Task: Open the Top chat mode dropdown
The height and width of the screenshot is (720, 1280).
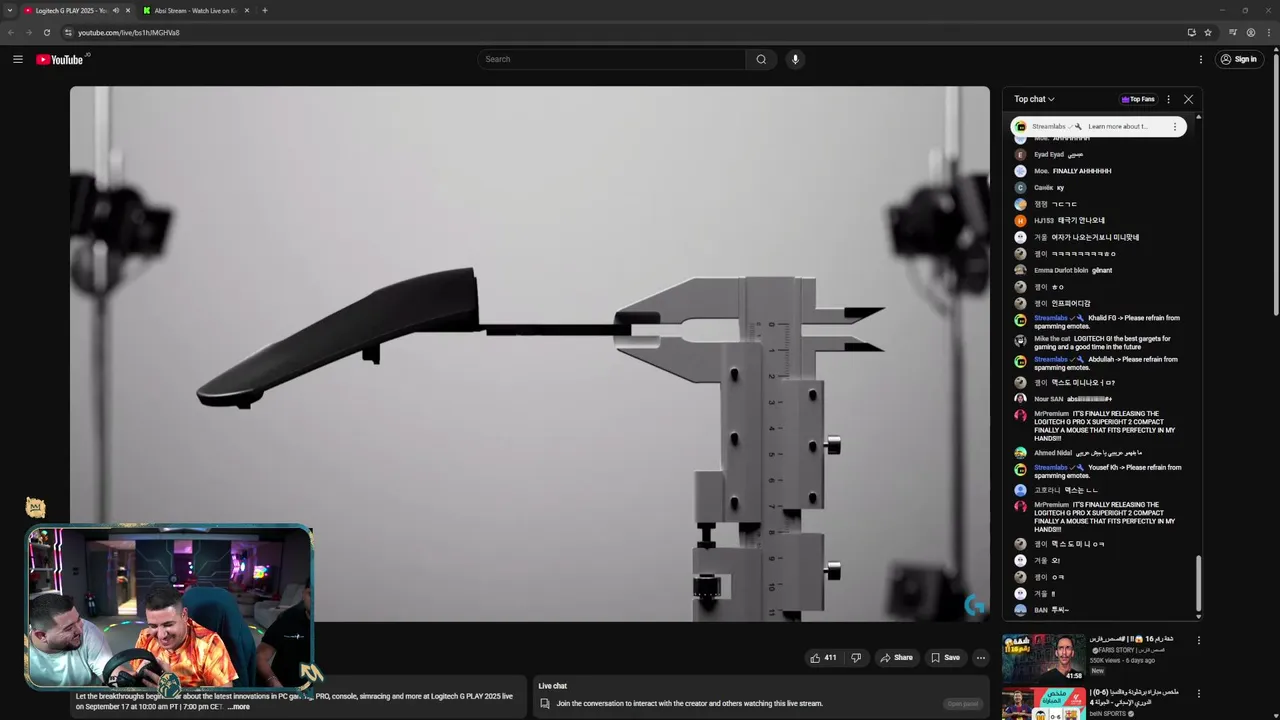Action: (1034, 99)
